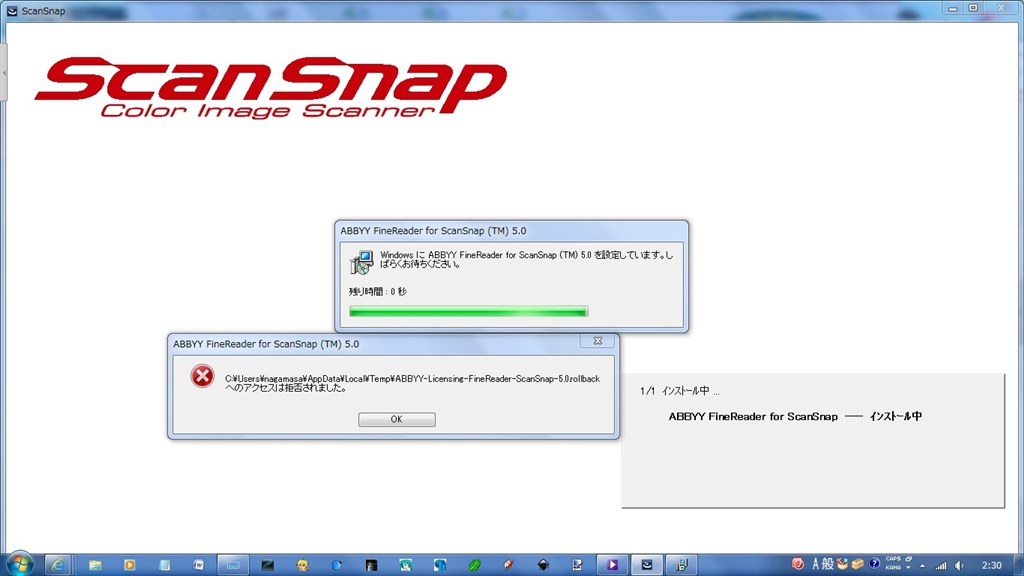
Task: Toggle the CAPS indicator on language bar
Action: click(893, 559)
